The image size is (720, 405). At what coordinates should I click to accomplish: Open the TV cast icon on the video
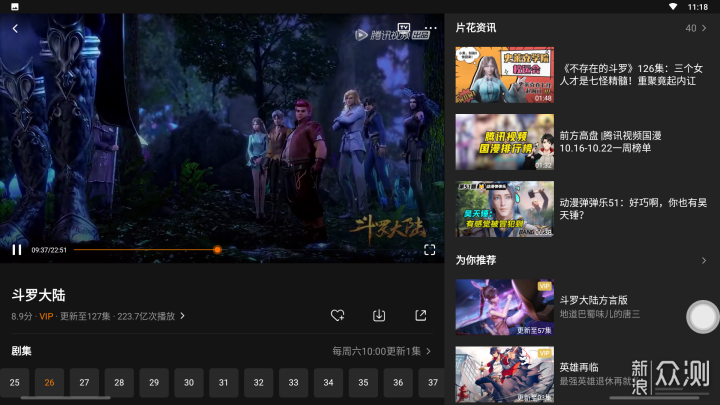[404, 28]
